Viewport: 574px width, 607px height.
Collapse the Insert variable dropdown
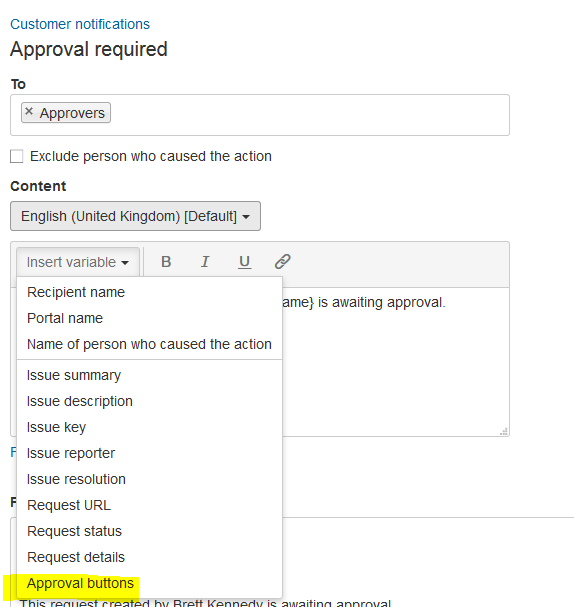[x=78, y=262]
